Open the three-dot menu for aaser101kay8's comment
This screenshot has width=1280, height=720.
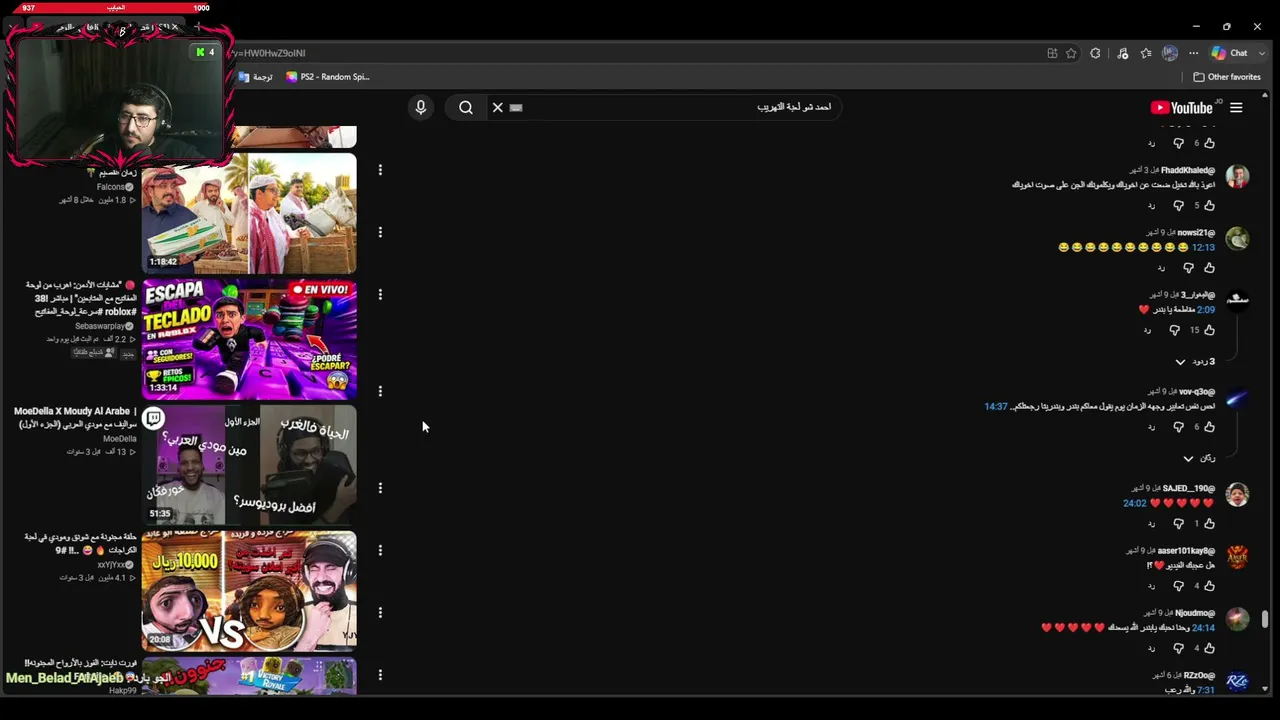(x=380, y=550)
